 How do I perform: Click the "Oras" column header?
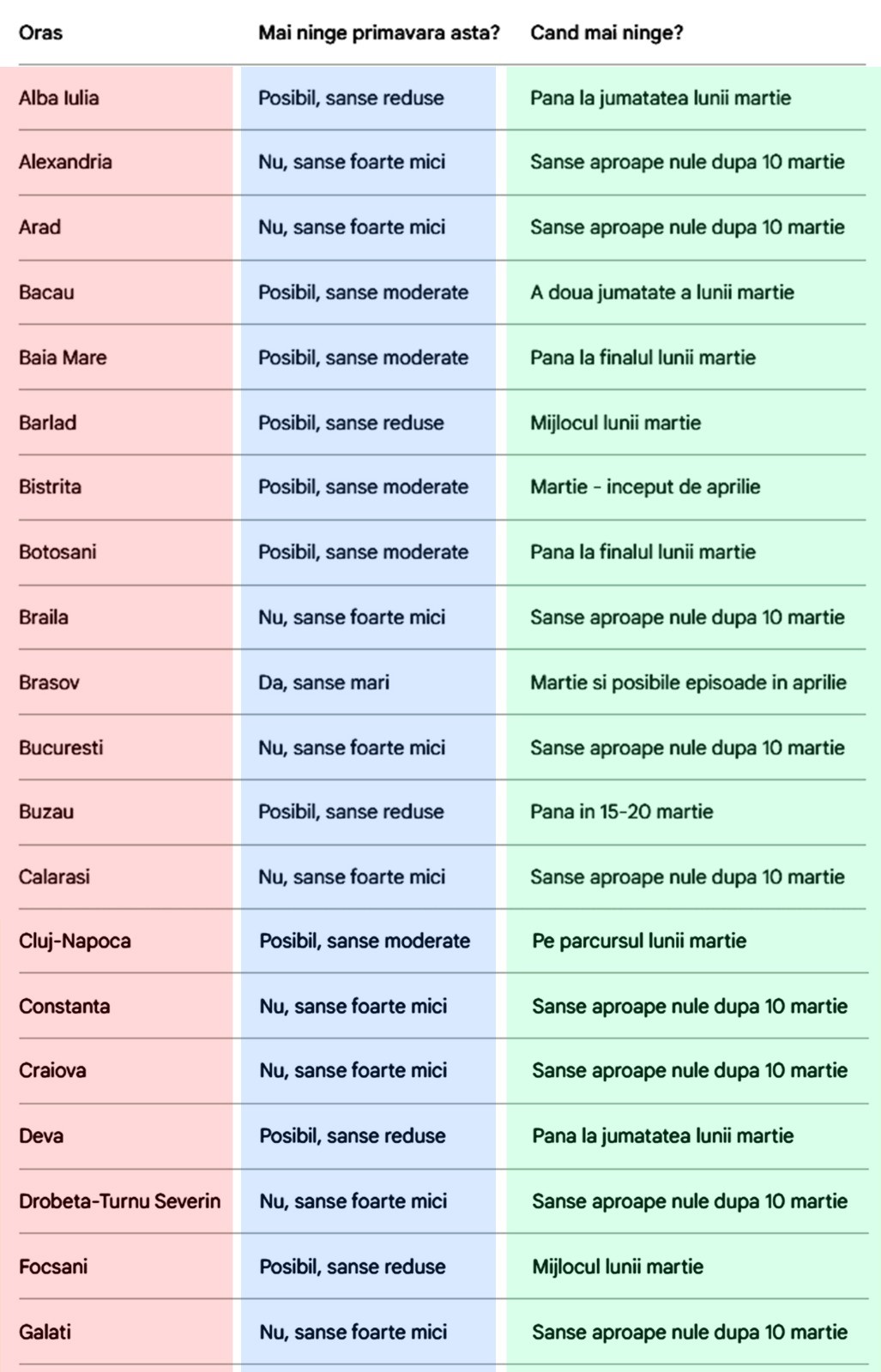point(40,33)
